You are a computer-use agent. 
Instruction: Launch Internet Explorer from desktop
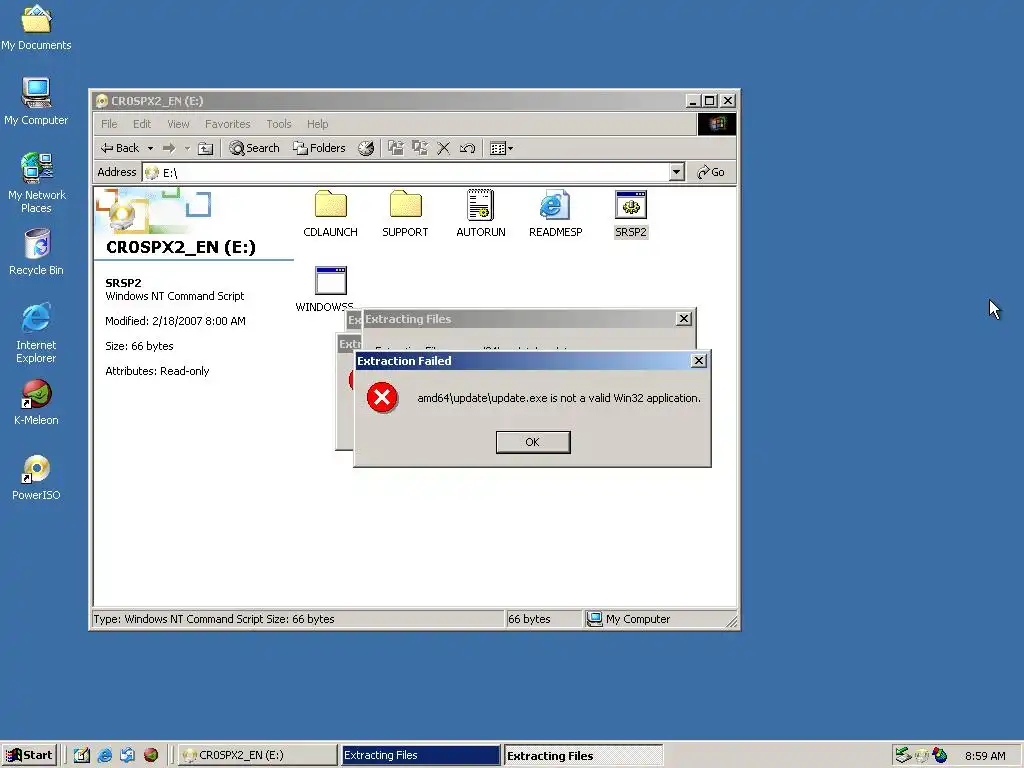coord(37,332)
